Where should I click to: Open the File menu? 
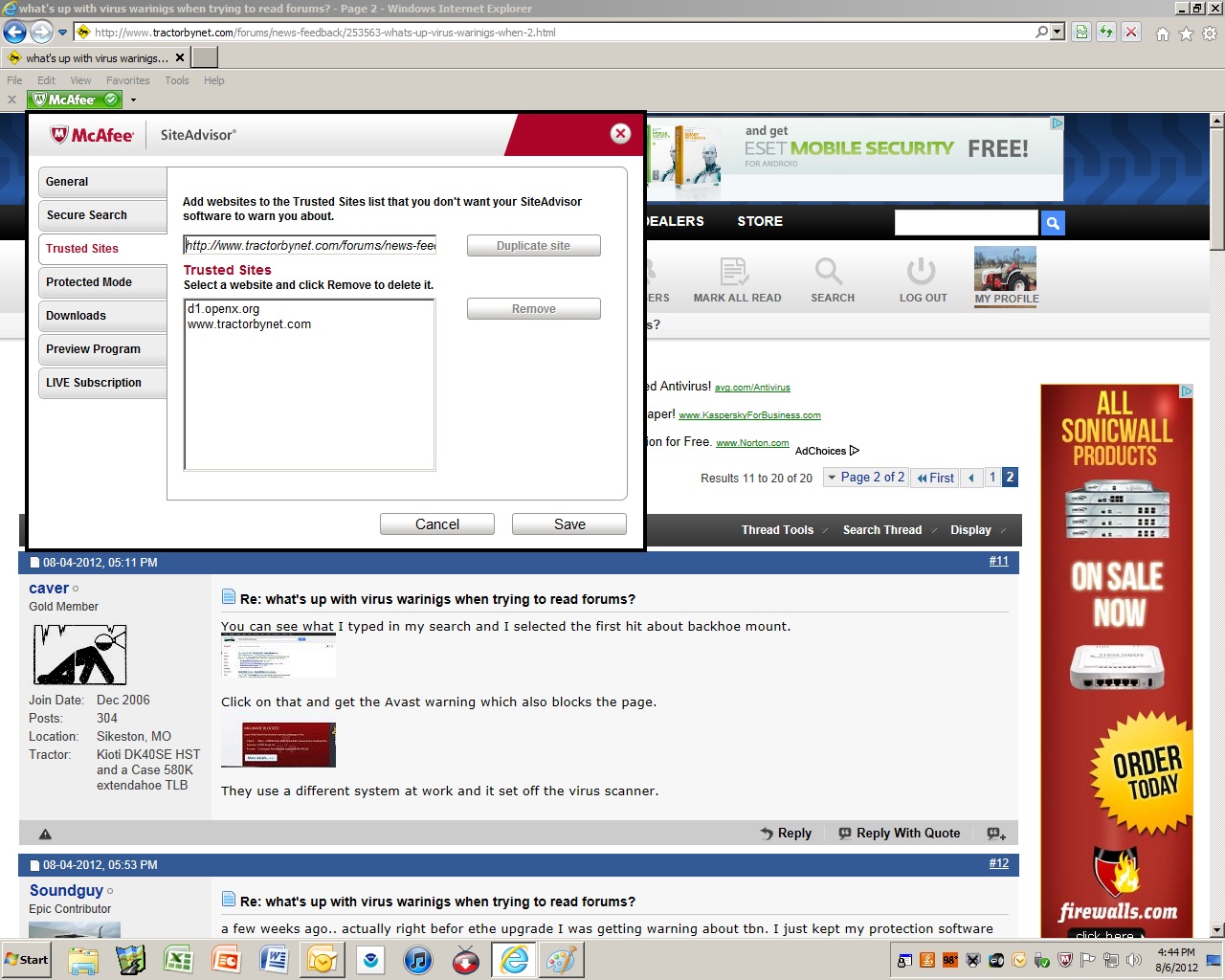[14, 80]
